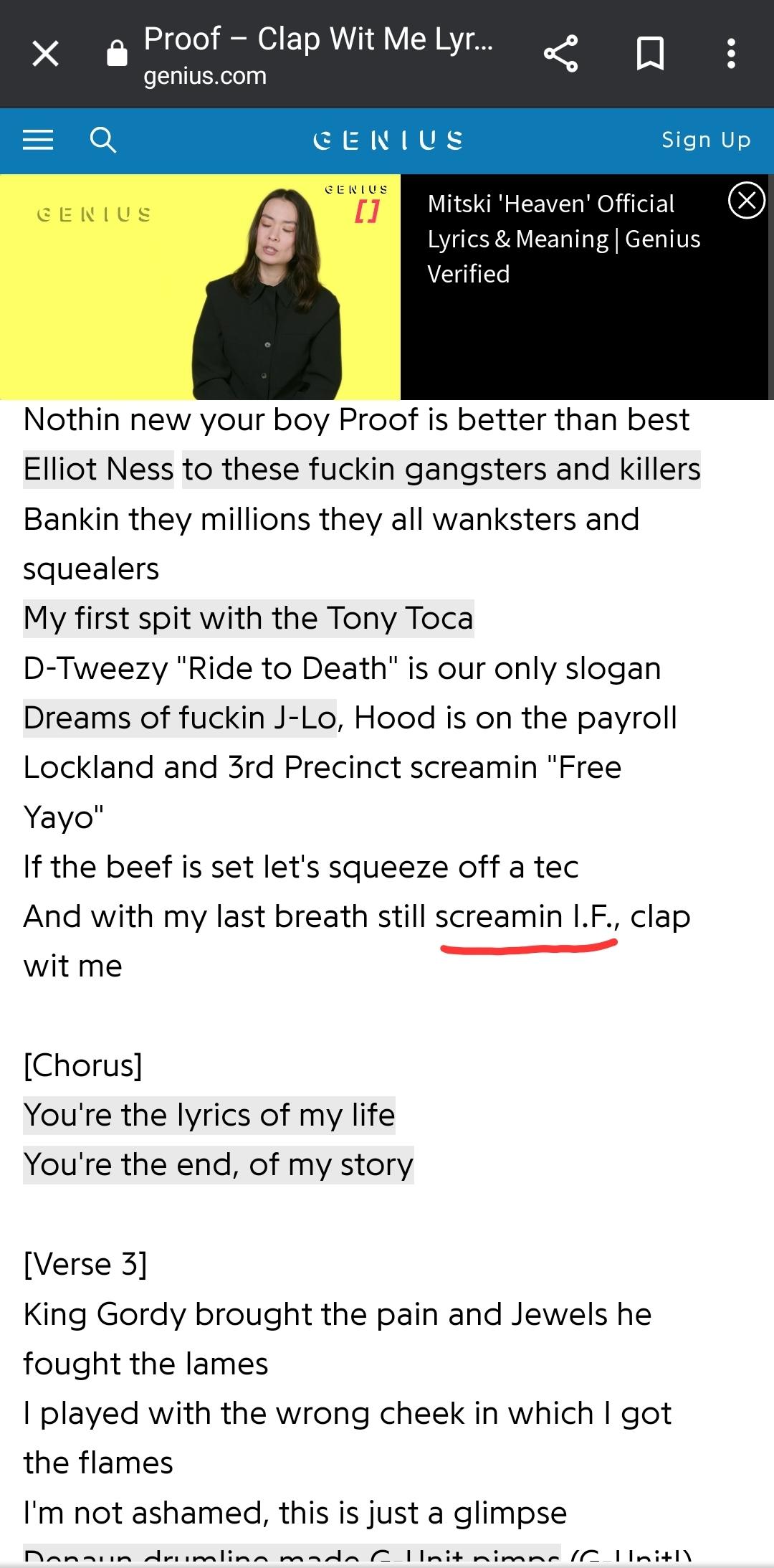The width and height of the screenshot is (774, 1568).
Task: Open Genius search with the magnifier icon
Action: point(102,140)
